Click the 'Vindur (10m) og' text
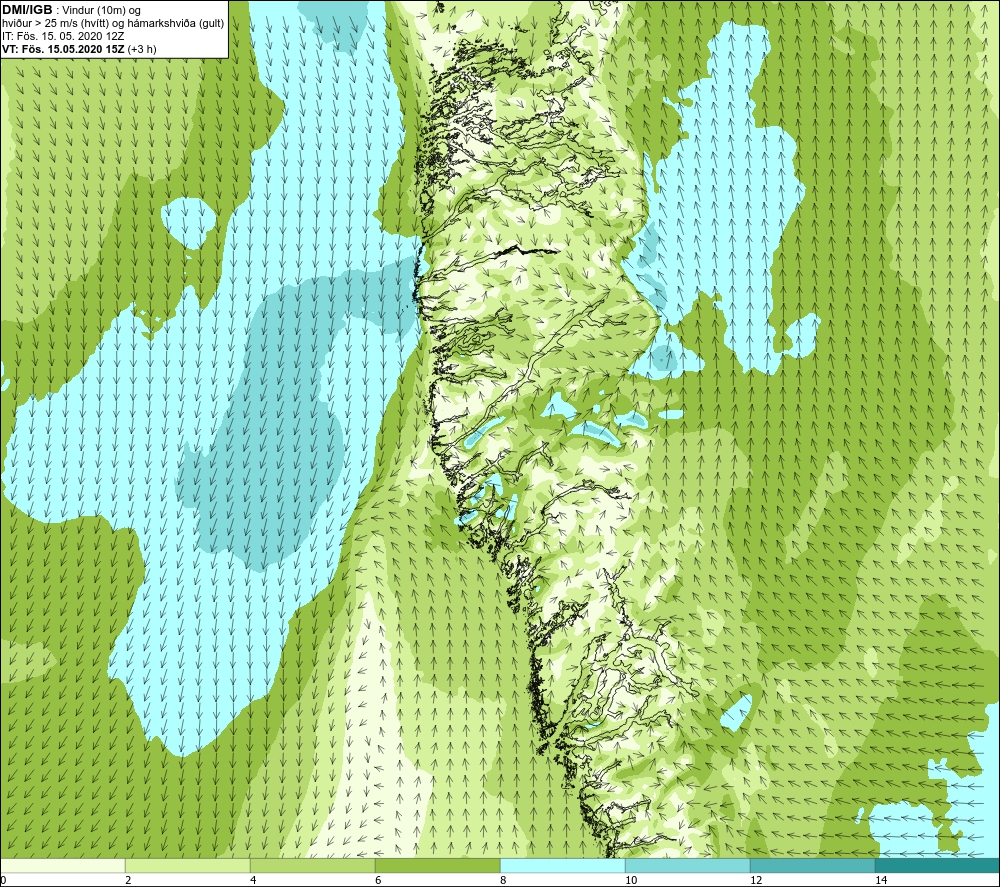 point(101,11)
